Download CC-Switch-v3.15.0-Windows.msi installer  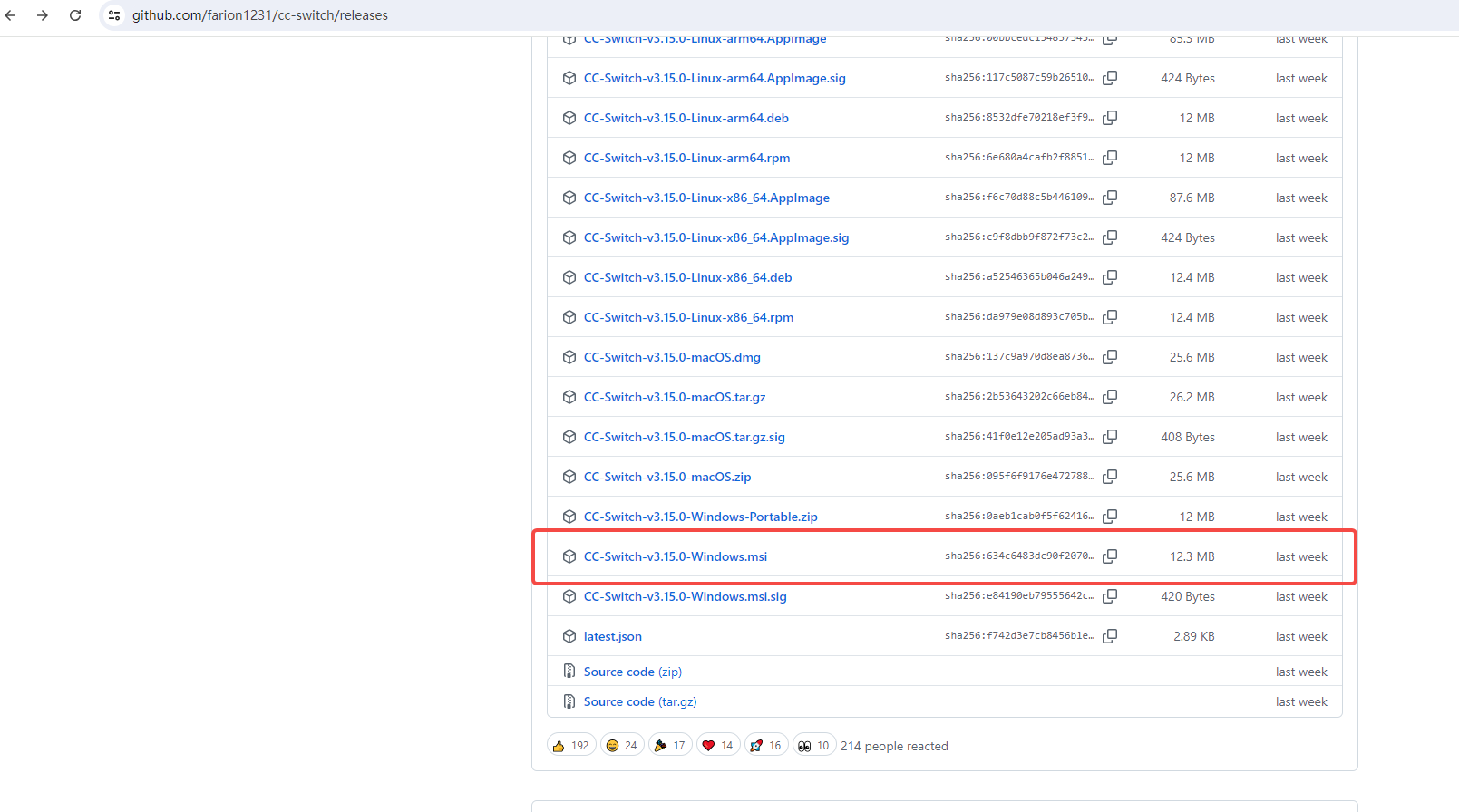(676, 556)
